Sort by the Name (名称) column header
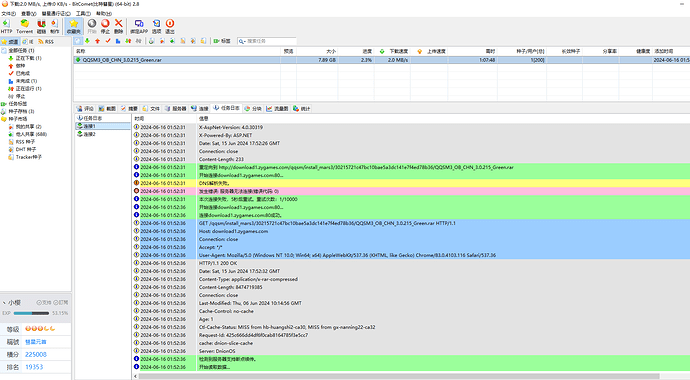 tap(177, 51)
